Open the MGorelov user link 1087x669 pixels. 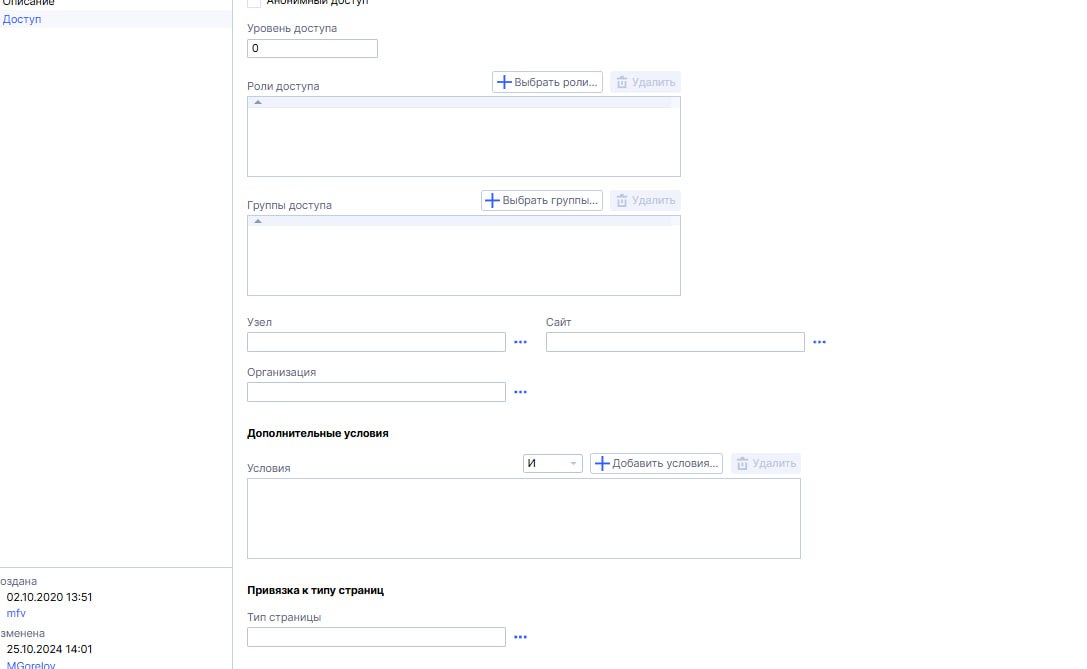[x=31, y=663]
